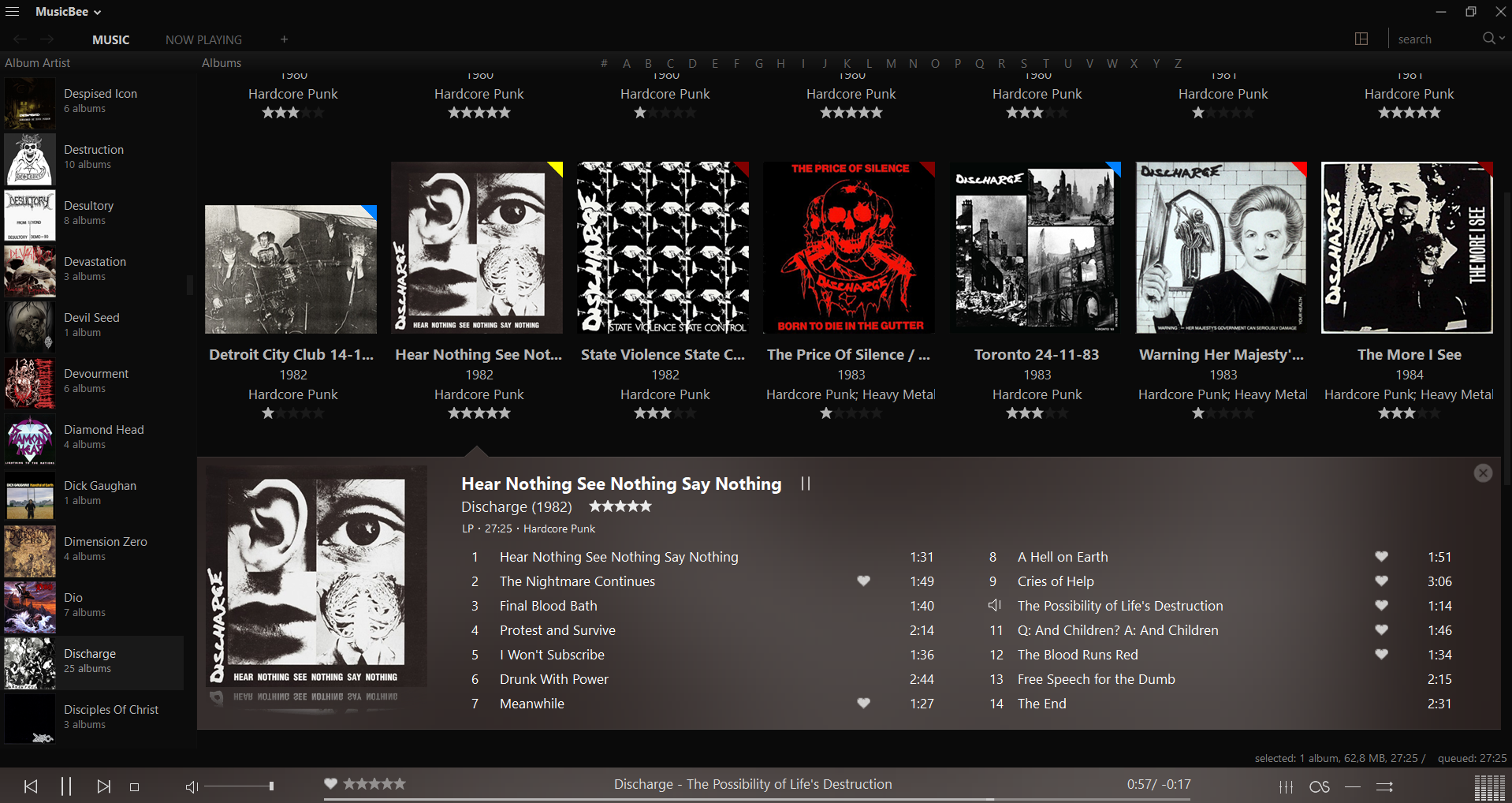Select Disciples Of Christ in artist list
The height and width of the screenshot is (803, 1512).
click(94, 718)
